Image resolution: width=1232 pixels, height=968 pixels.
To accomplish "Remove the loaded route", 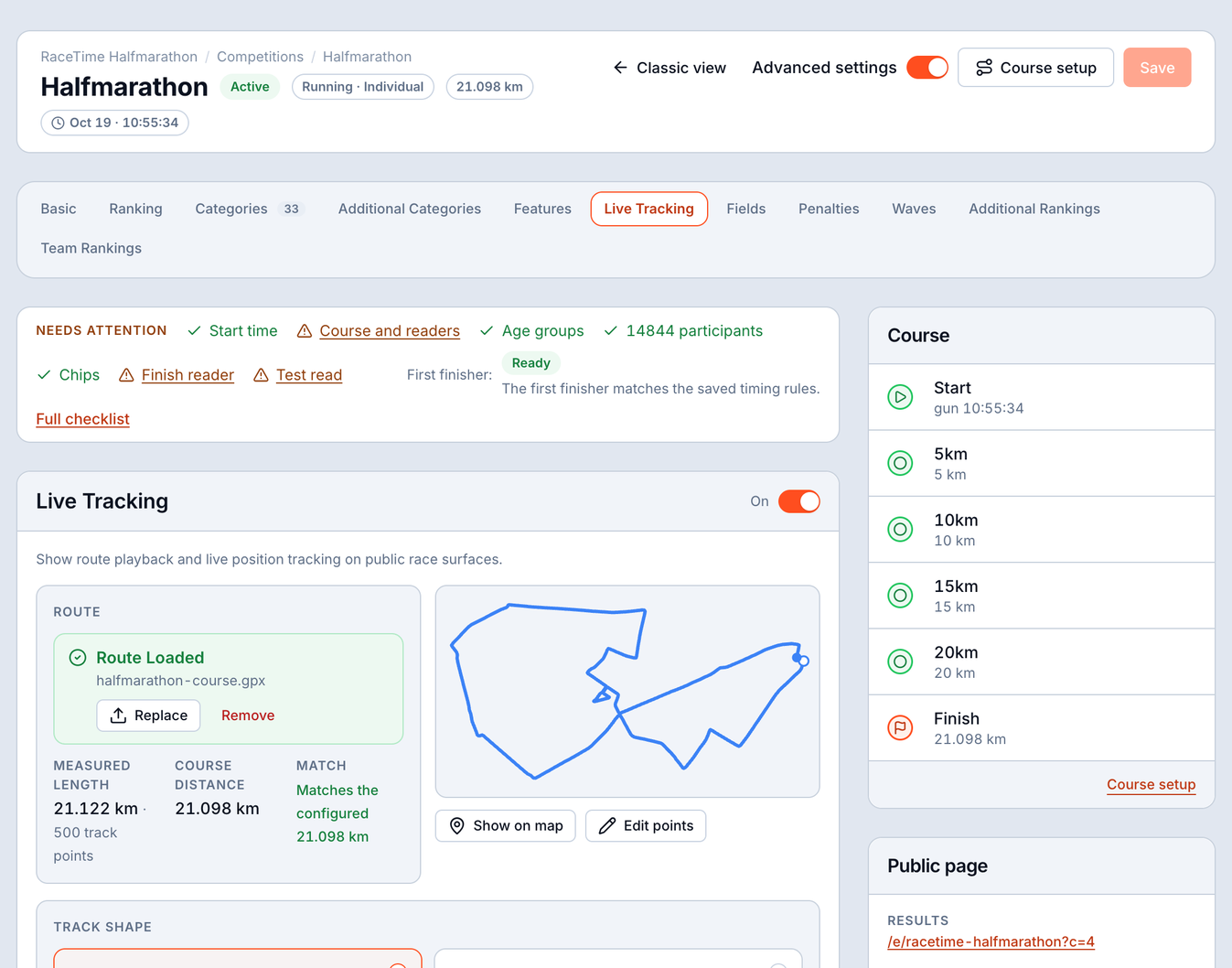I will (248, 715).
